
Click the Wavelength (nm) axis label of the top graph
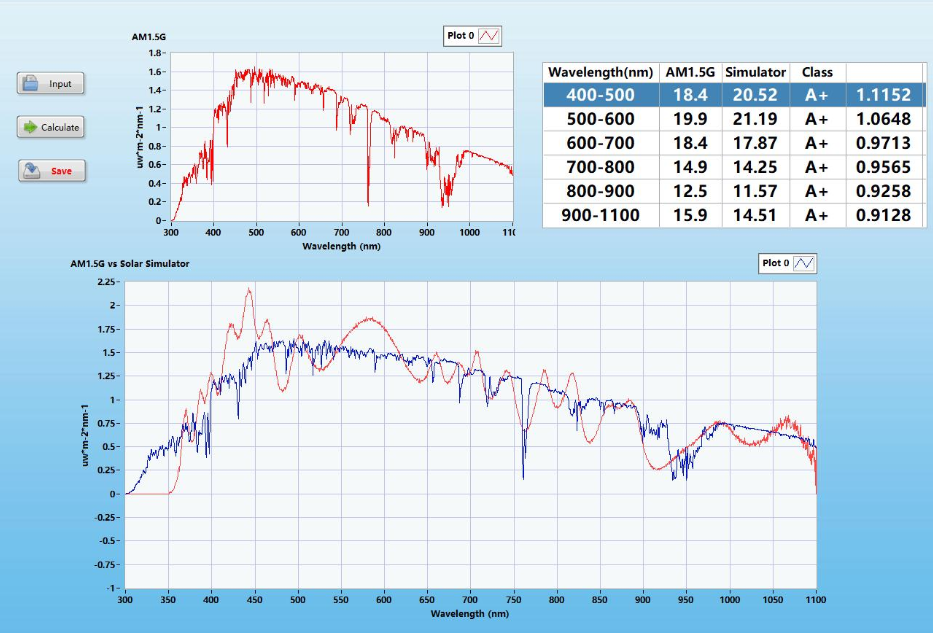(x=342, y=246)
